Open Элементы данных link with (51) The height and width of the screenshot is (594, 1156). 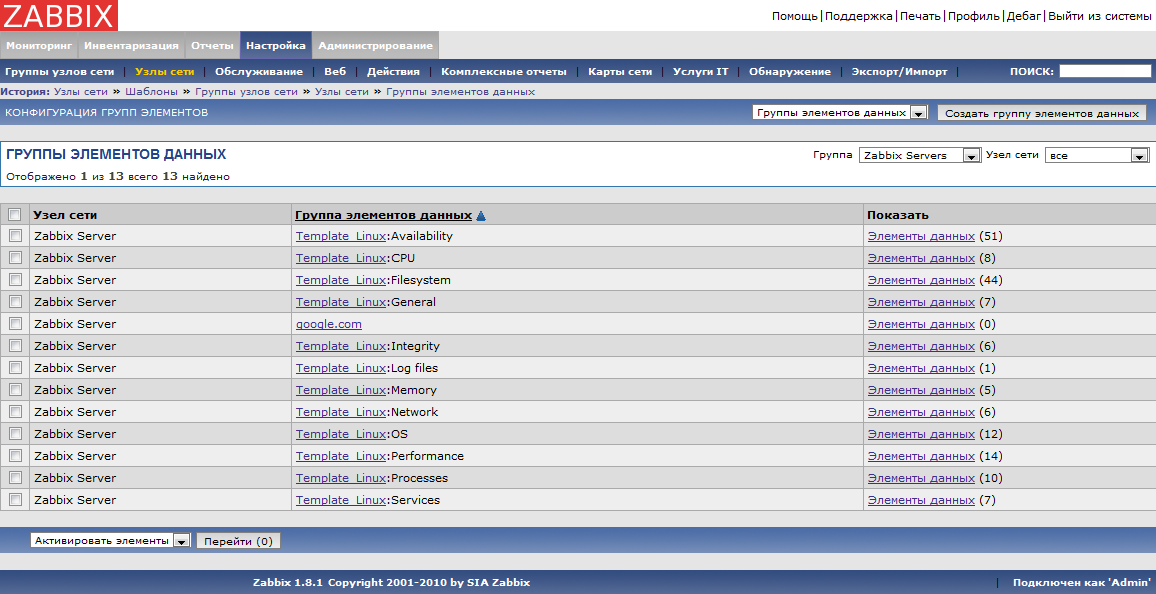pyautogui.click(x=921, y=236)
